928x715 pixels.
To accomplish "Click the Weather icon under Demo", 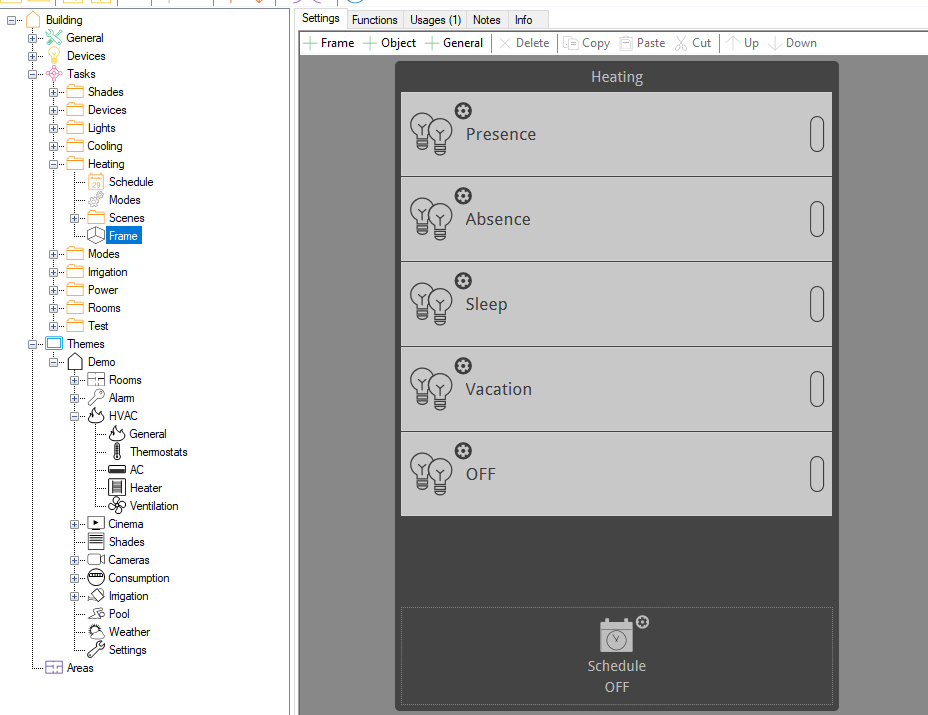I will click(x=96, y=632).
